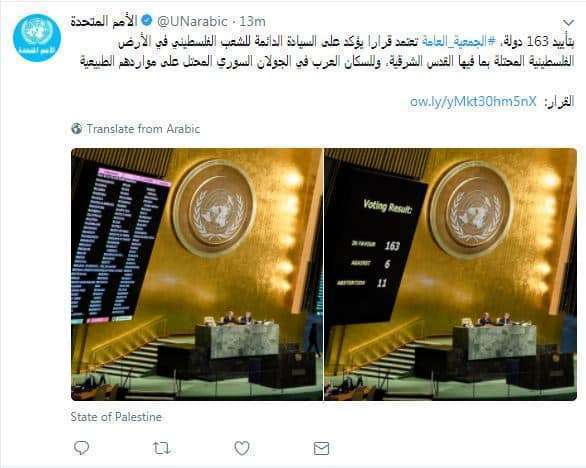Open the tweet options chevron menu
Screen dimensions: 586x468
click(x=568, y=22)
